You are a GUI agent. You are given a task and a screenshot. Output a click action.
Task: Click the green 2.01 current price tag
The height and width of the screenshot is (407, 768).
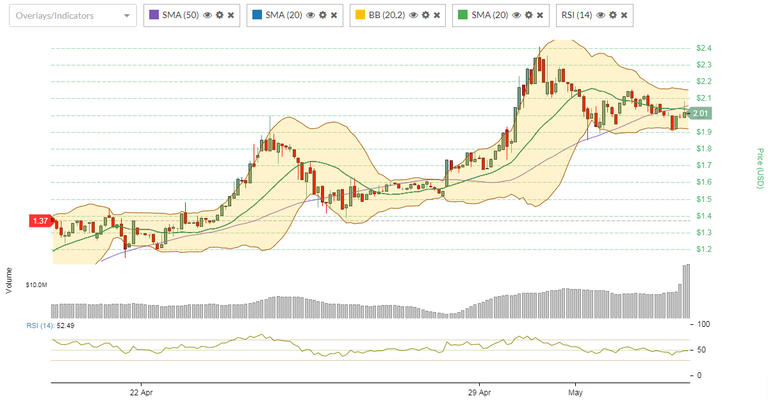(700, 114)
